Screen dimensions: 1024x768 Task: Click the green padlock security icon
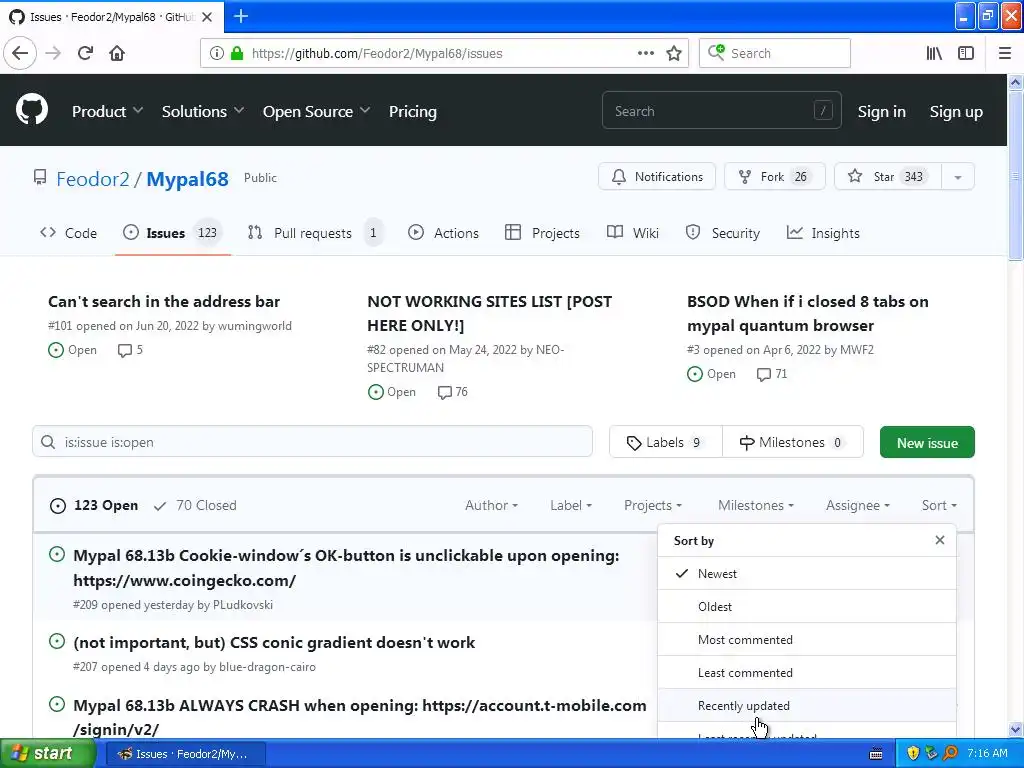237,54
